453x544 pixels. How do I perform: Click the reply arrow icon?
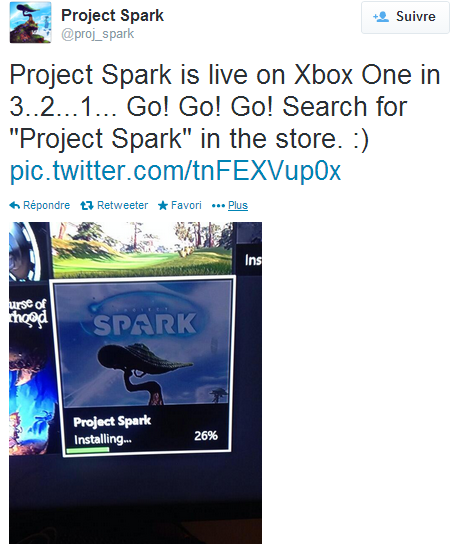tap(15, 205)
